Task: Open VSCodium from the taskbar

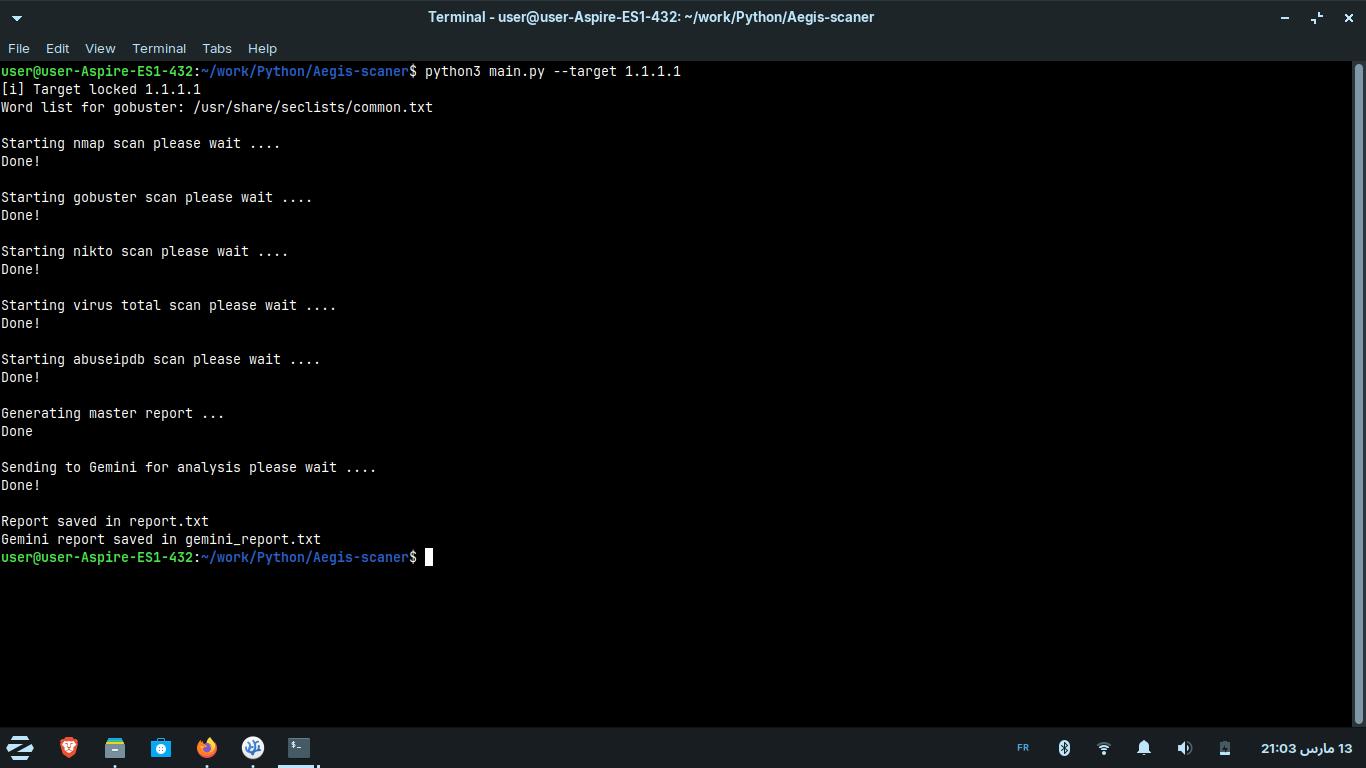Action: click(x=253, y=747)
